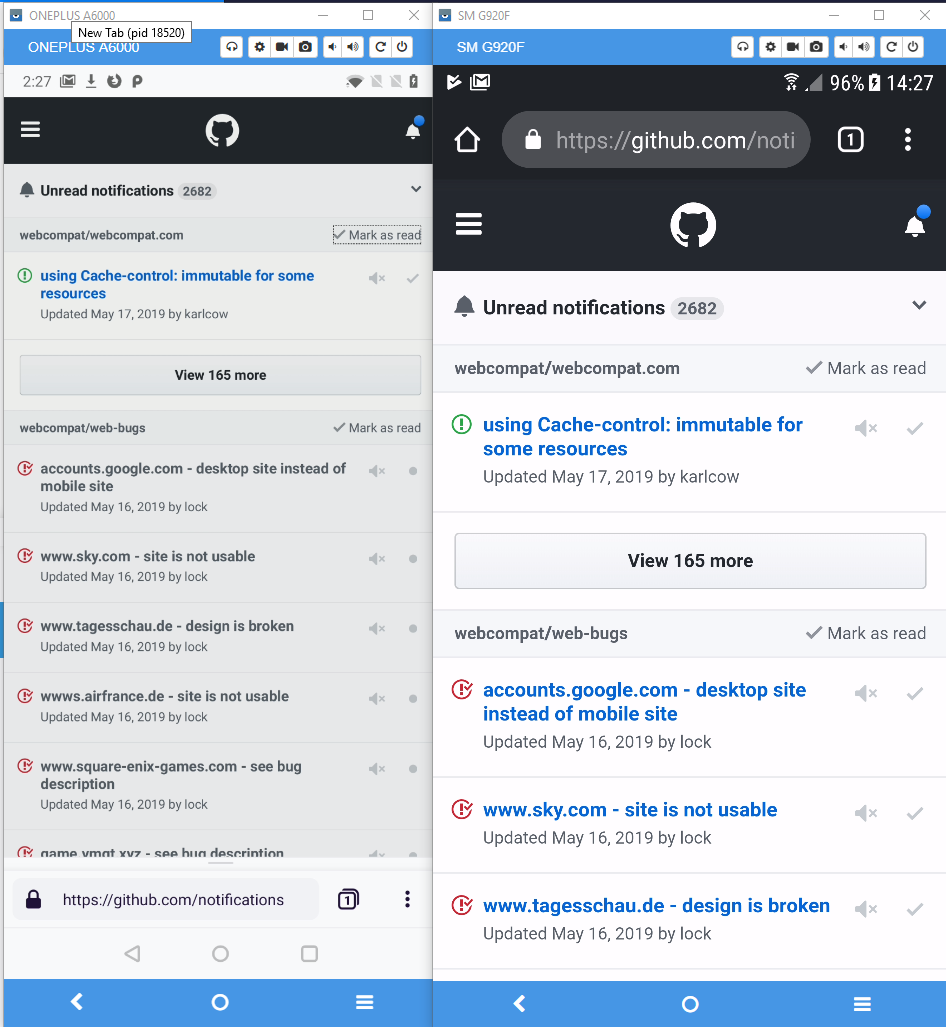Mark www.sky.com notification read on SM G920F

click(x=915, y=813)
